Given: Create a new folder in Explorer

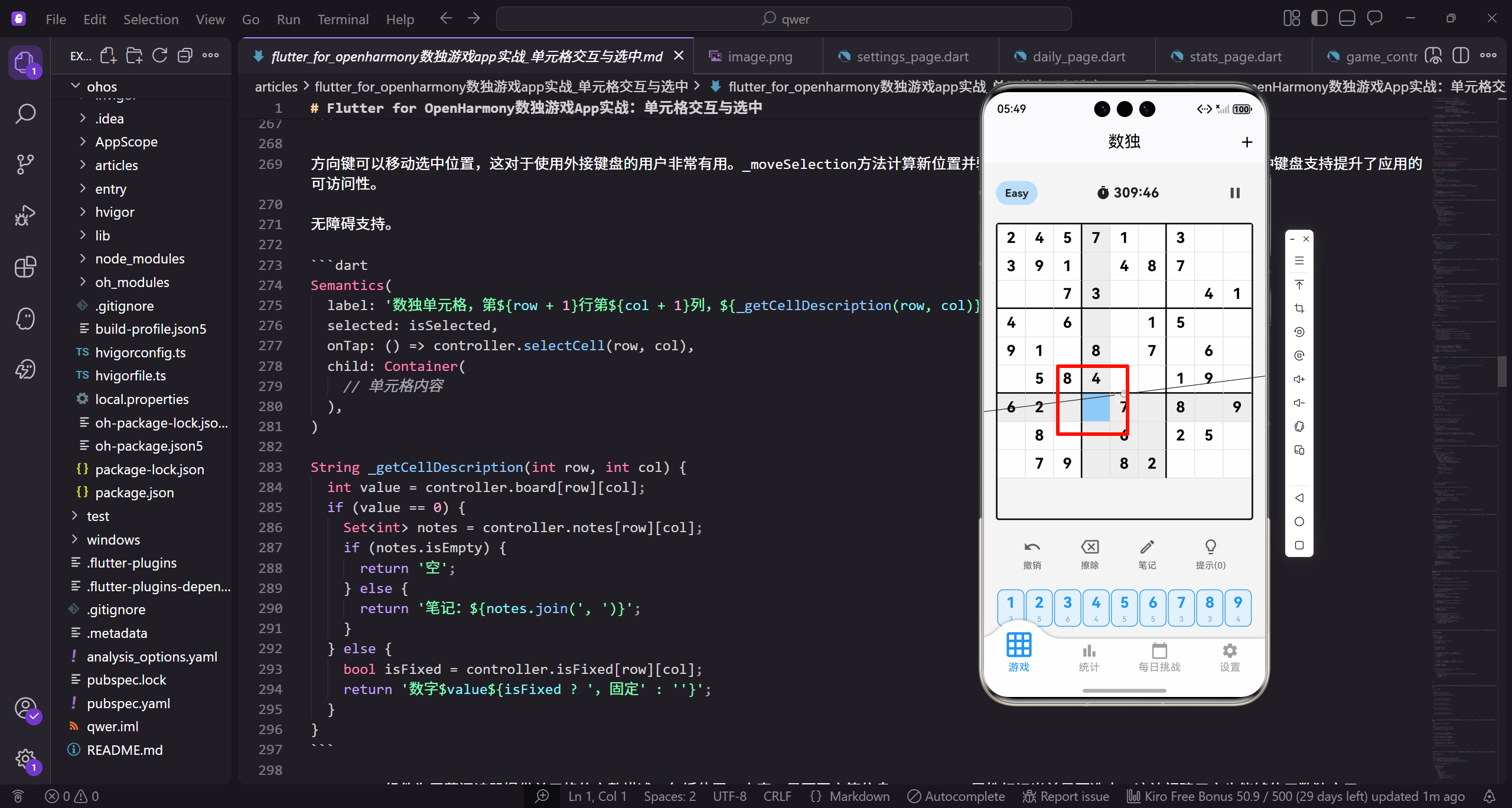Looking at the screenshot, I should (134, 56).
